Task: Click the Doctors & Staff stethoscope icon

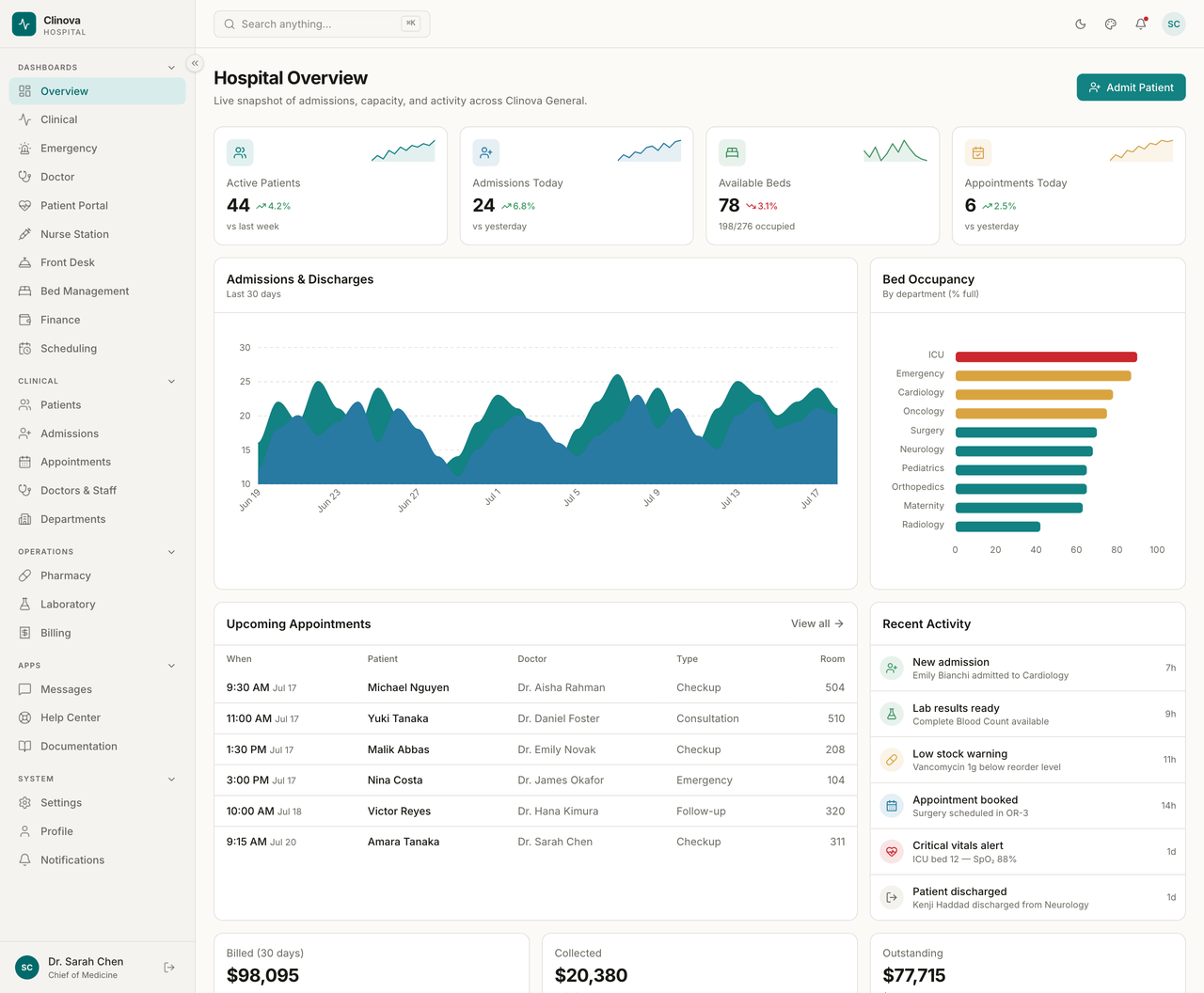Action: 25,491
